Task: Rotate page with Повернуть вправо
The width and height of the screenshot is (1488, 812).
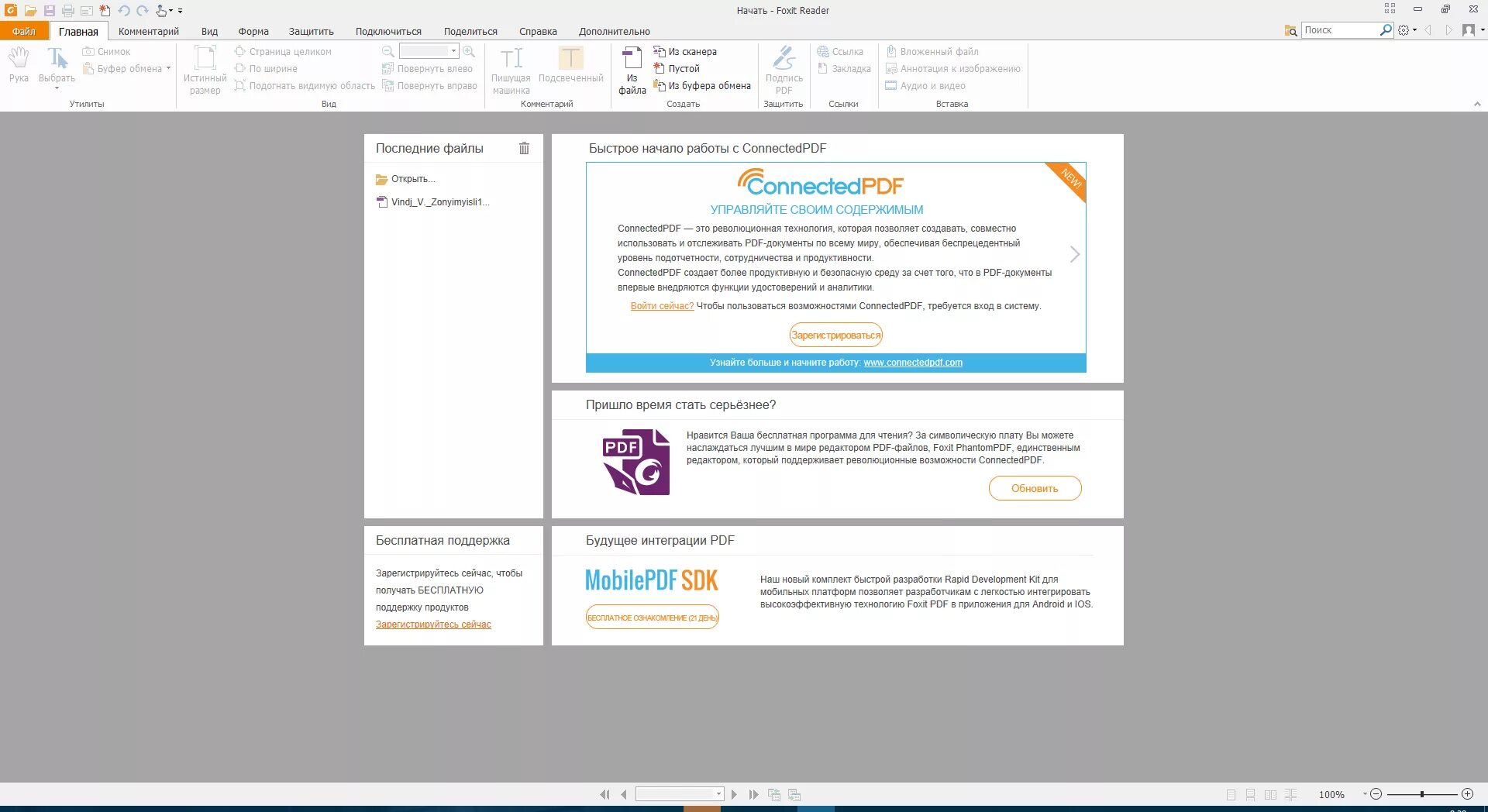Action: pos(429,86)
